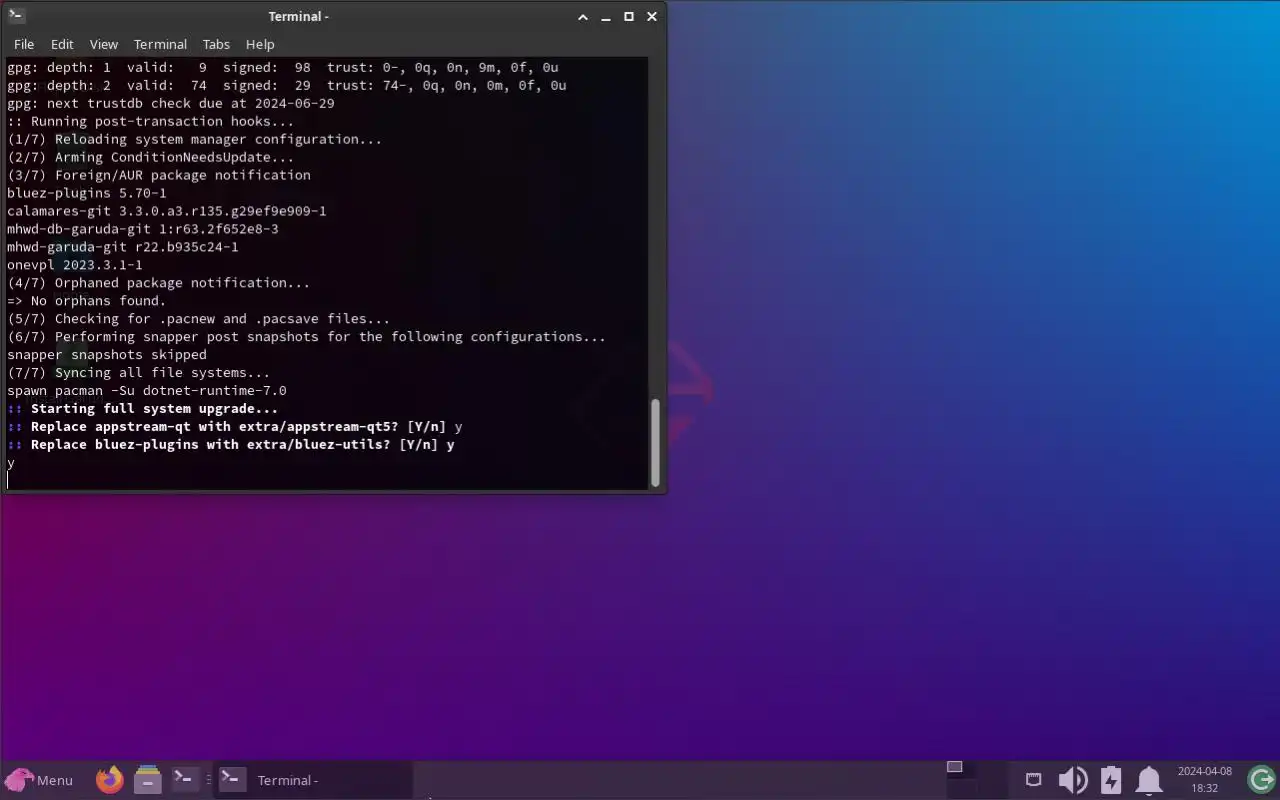Click 'calamares-git 3.3.0.a3.r135.g29ef9e909-1' text
Screen dimensions: 1280x800
167,211
